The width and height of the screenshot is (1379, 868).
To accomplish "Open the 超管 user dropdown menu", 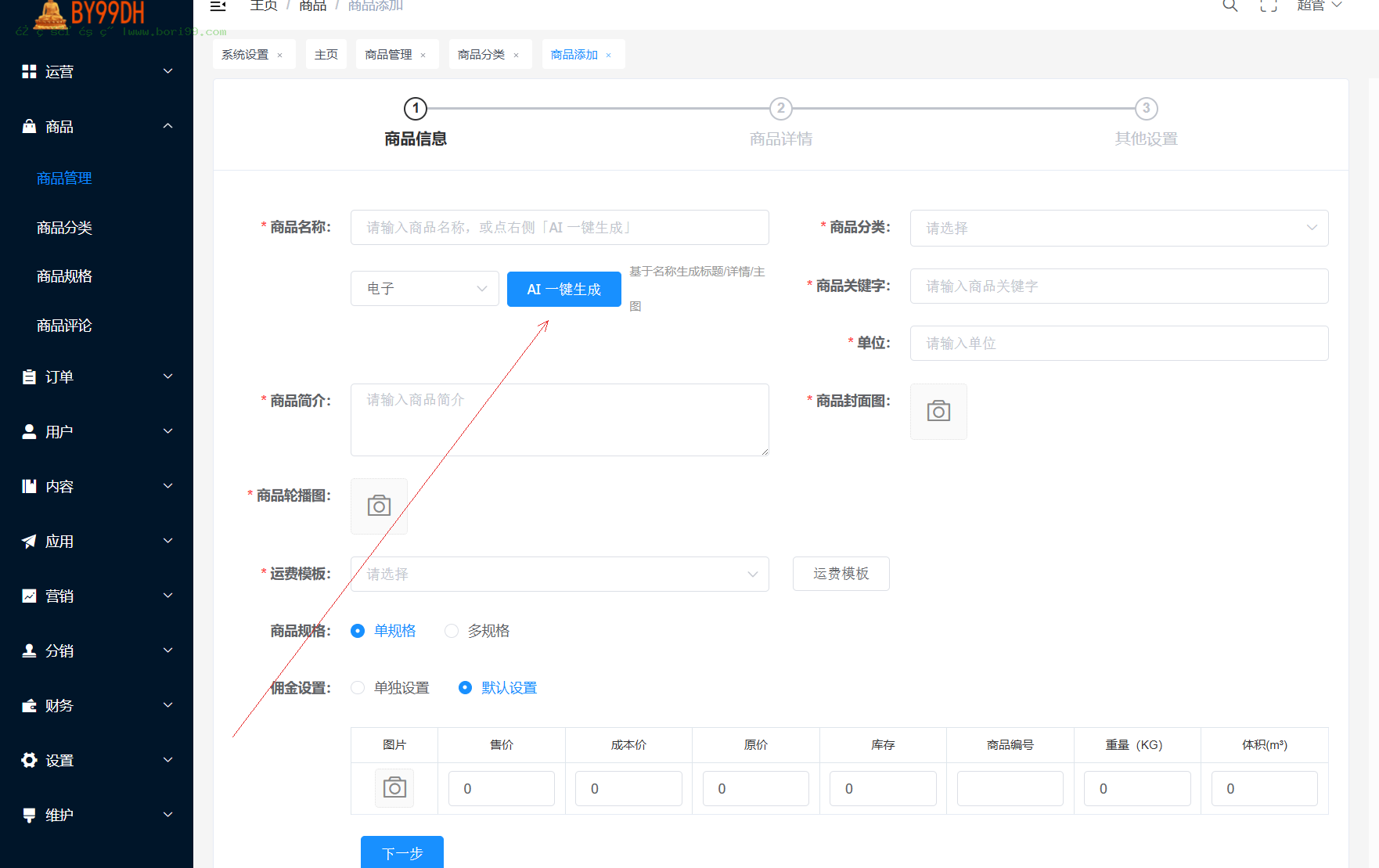I will [1320, 5].
